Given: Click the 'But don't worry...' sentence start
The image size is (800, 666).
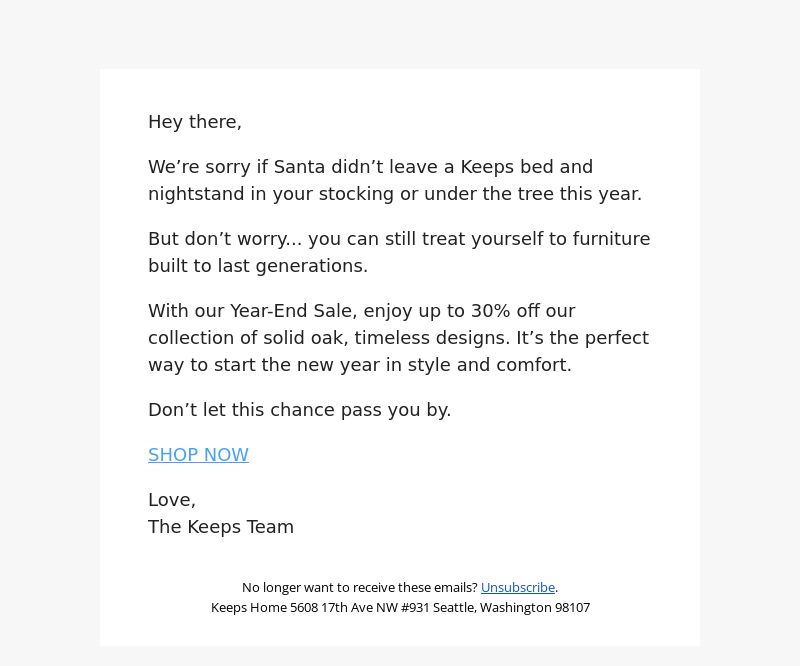Looking at the screenshot, I should (225, 239).
